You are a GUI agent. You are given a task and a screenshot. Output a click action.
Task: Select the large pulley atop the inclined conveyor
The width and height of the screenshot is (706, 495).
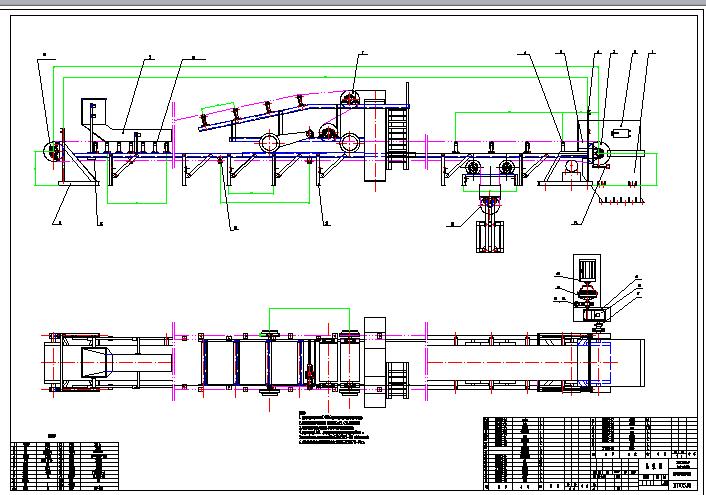pyautogui.click(x=350, y=99)
